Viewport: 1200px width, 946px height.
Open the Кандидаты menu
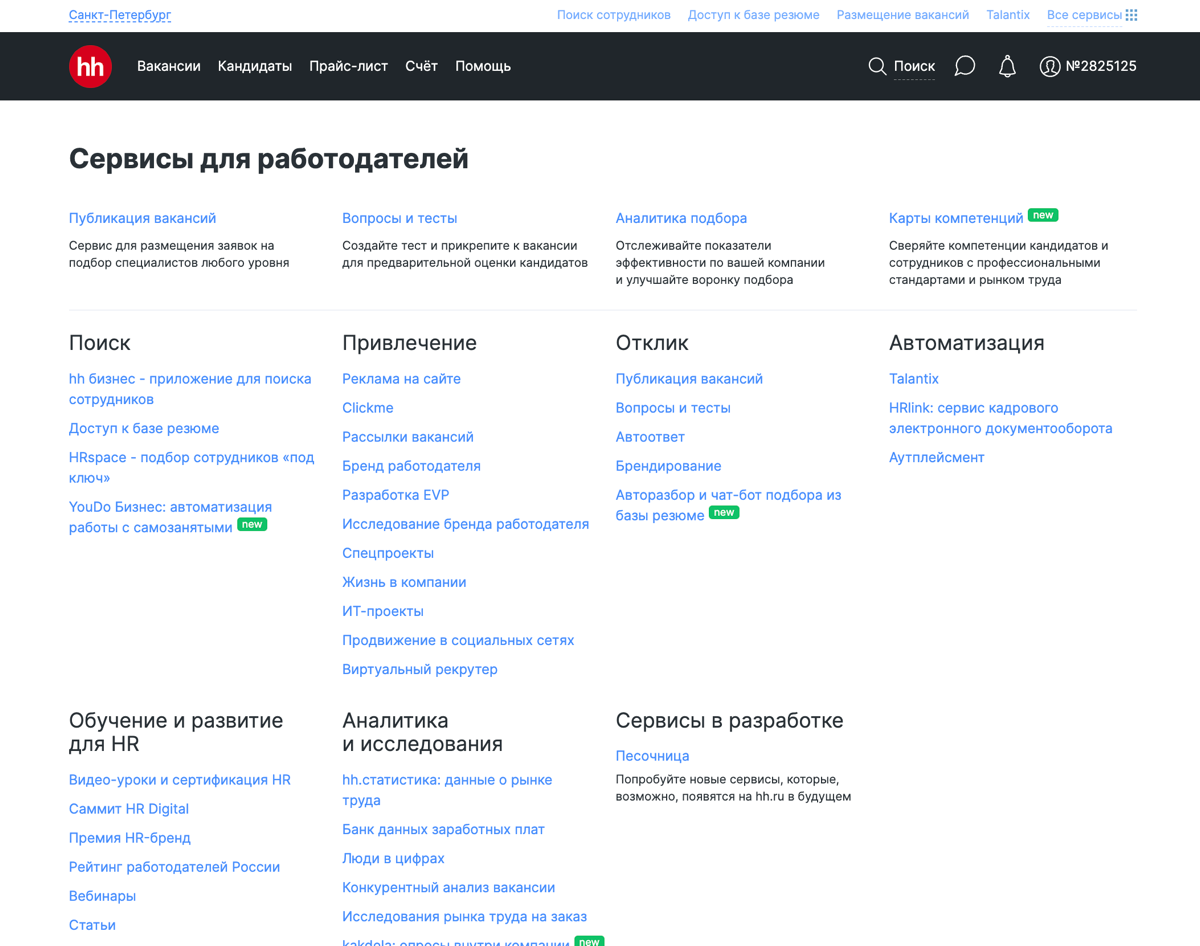[255, 66]
